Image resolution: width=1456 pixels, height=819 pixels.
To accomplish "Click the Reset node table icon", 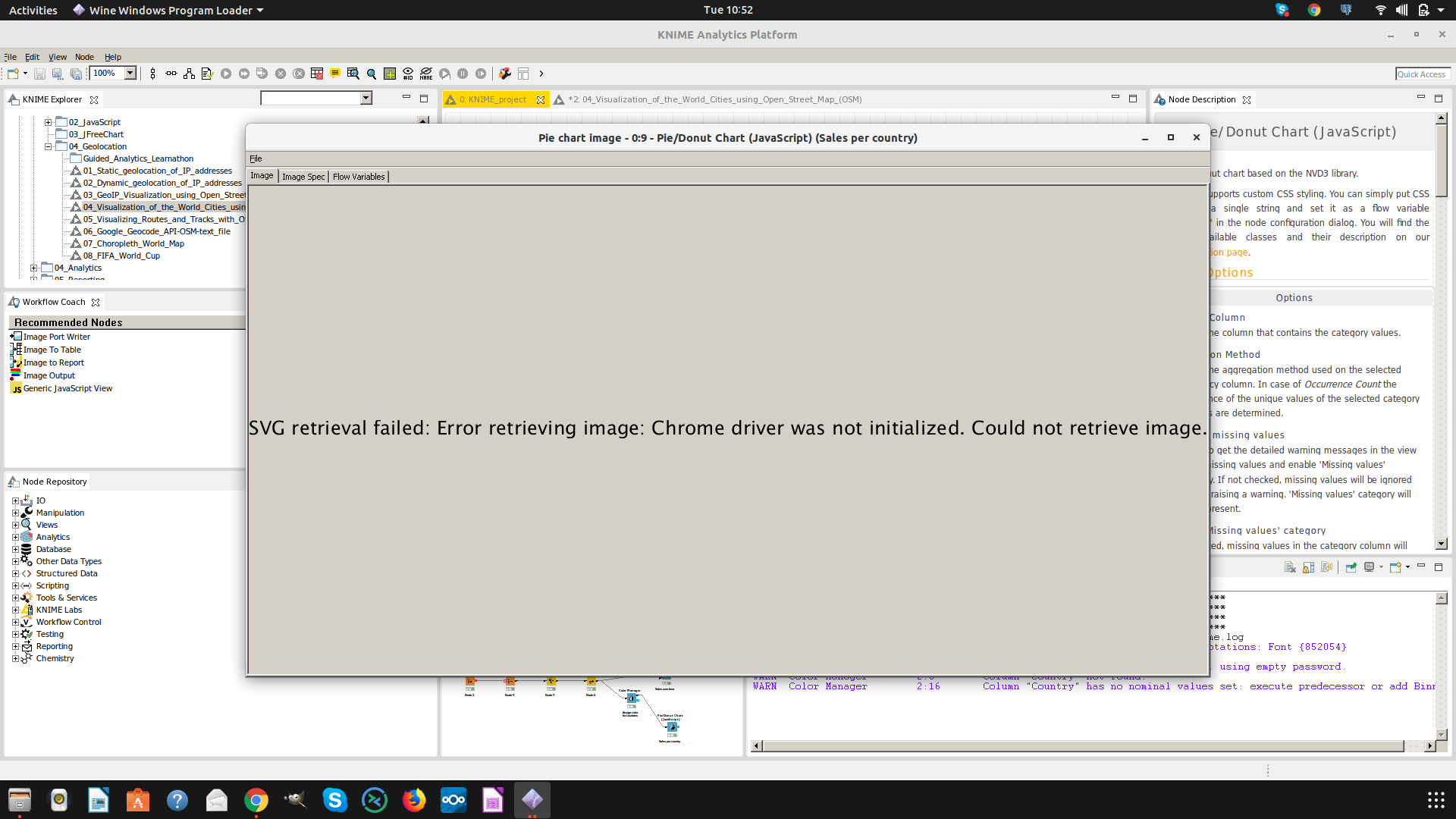I will coord(317,74).
